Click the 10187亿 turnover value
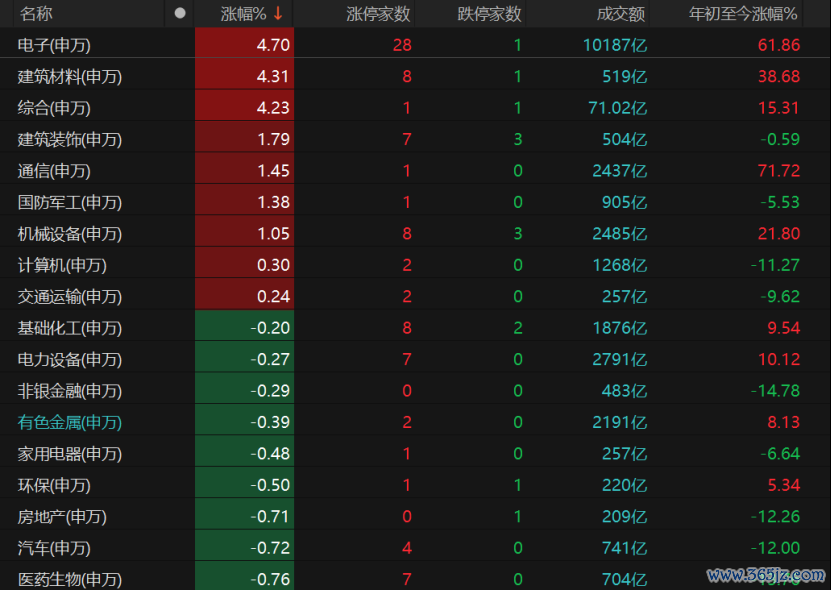 (x=615, y=45)
